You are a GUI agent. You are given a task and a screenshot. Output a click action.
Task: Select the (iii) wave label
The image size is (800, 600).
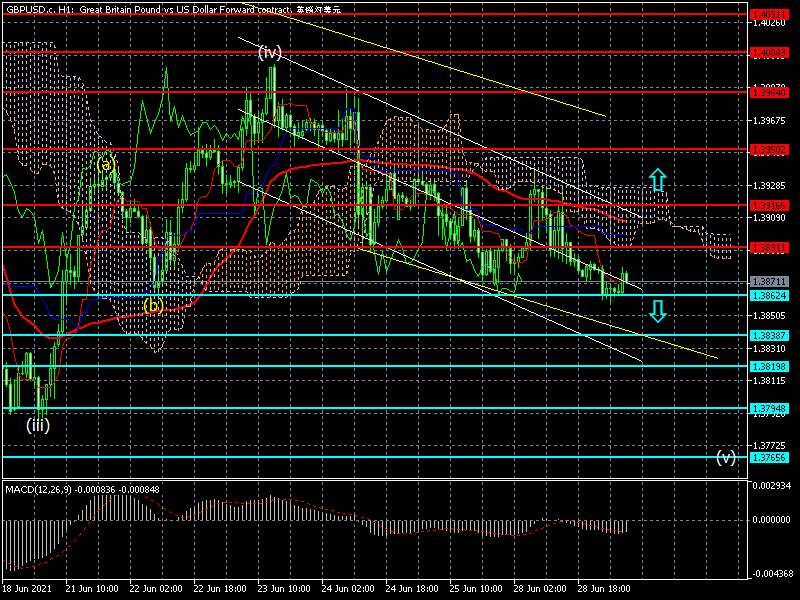[38, 424]
